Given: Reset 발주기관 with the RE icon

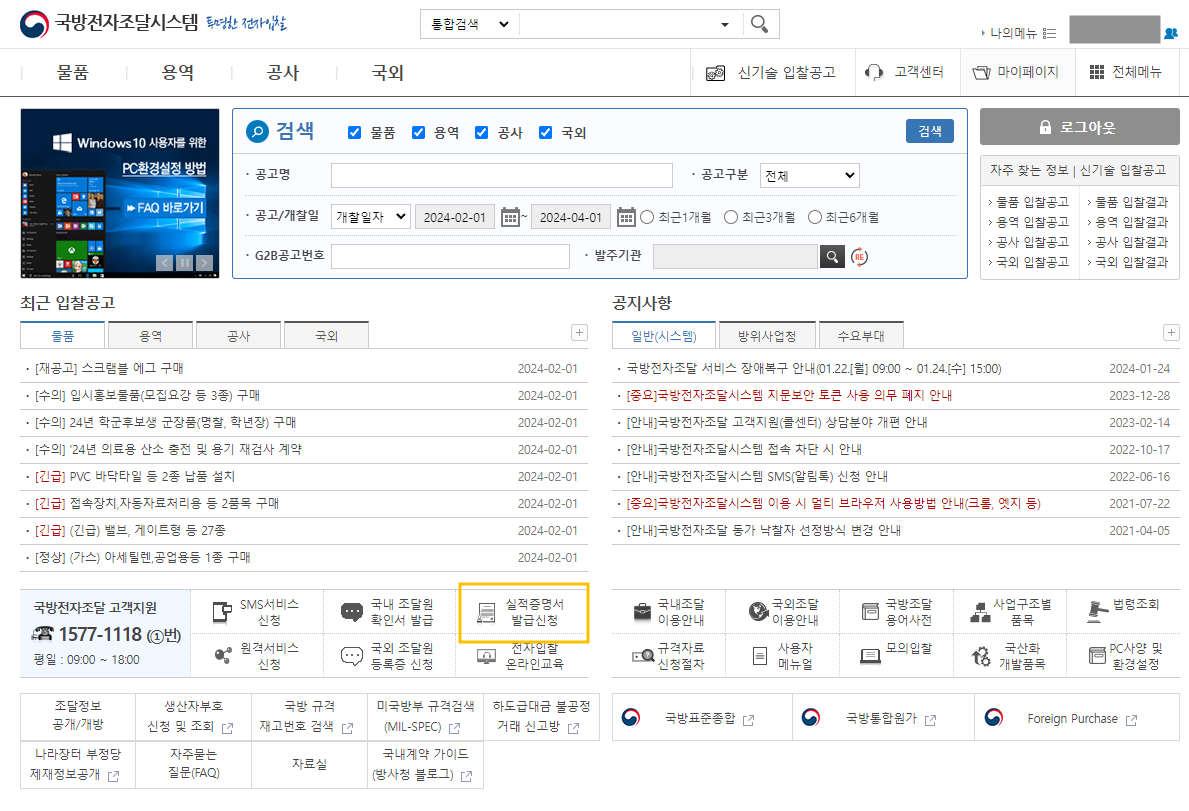Looking at the screenshot, I should click(x=859, y=257).
